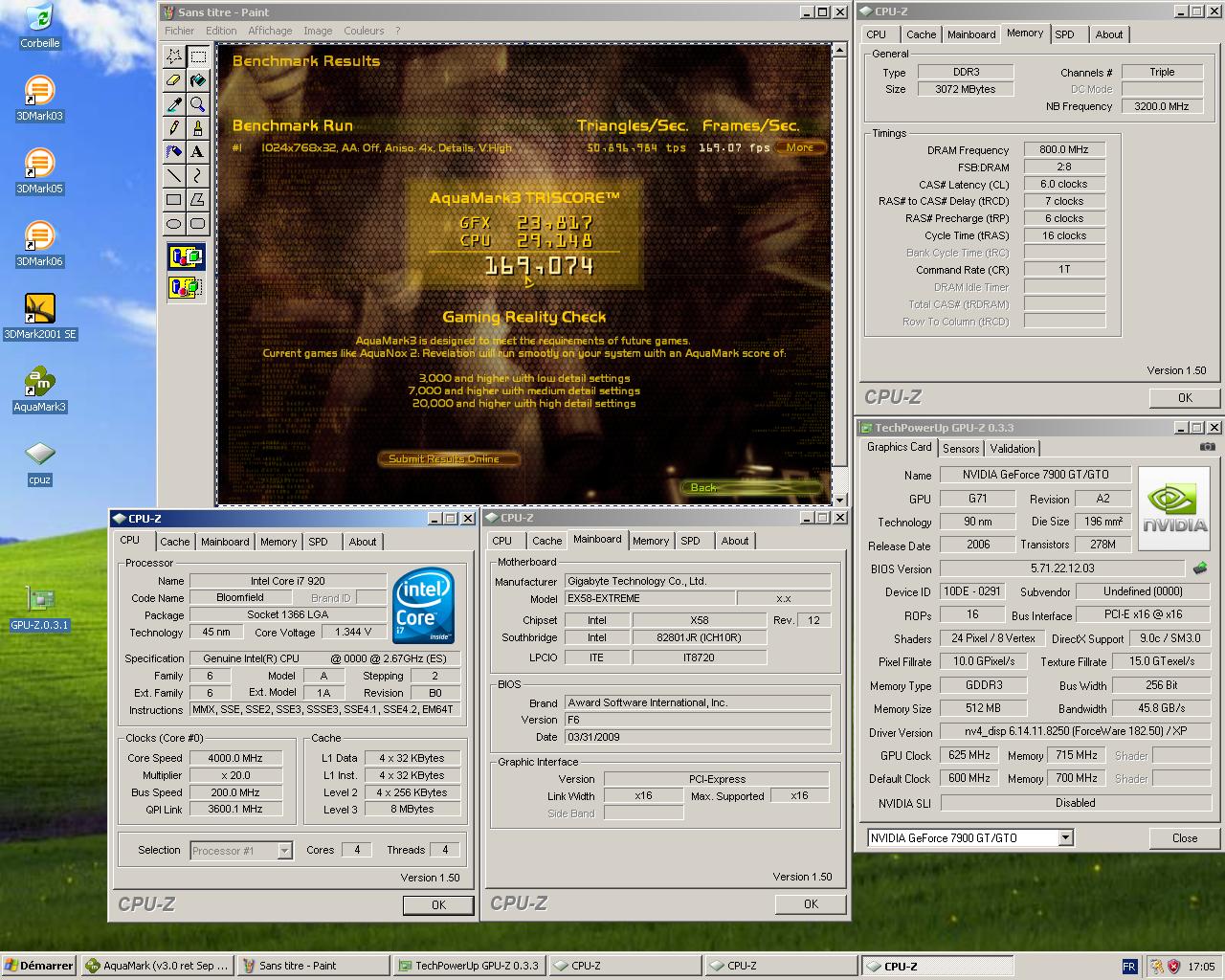Screen dimensions: 1225x980
Task: Select the Rectangle shape tool
Action: click(174, 199)
